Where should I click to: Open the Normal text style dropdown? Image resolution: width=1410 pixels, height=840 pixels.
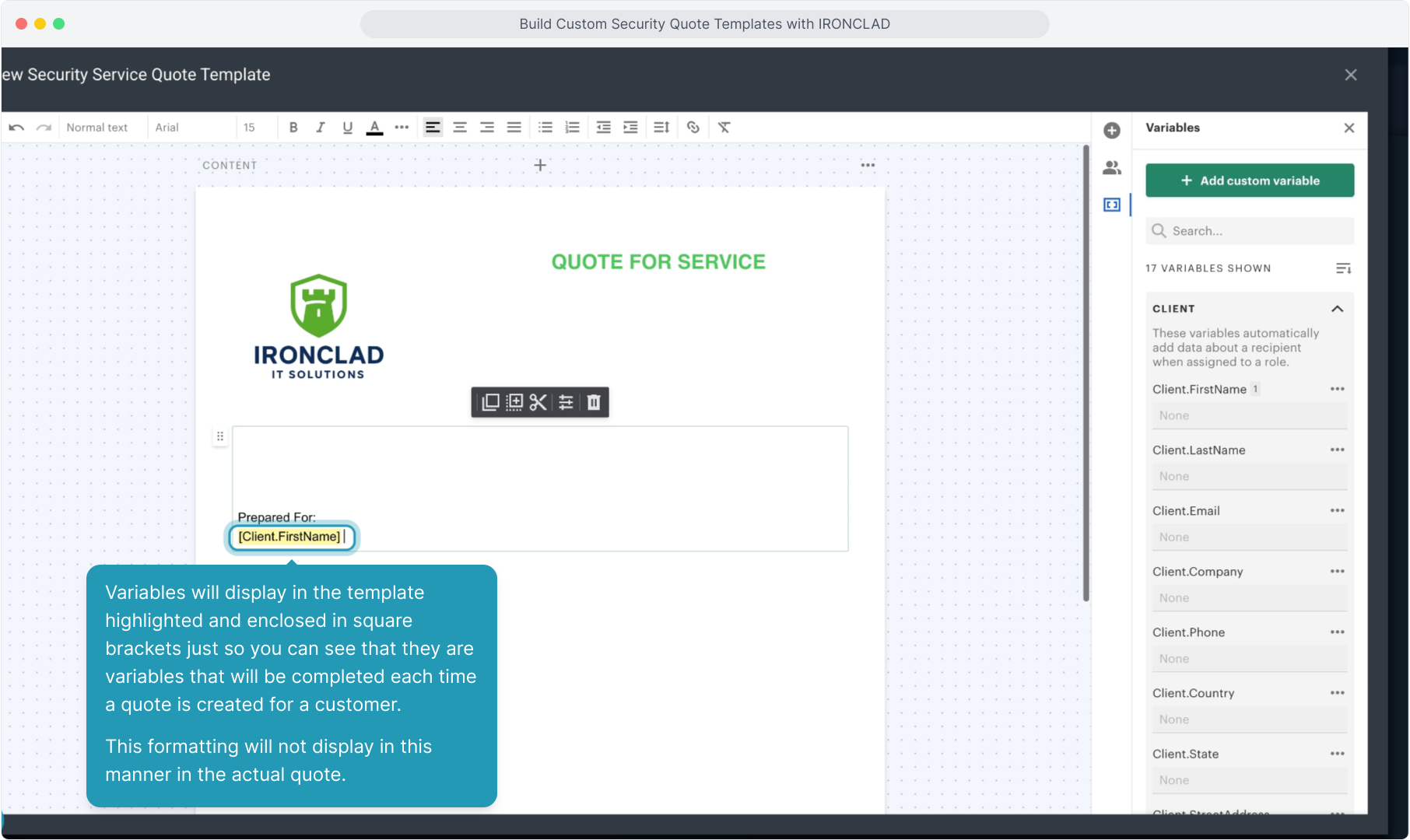(x=97, y=128)
